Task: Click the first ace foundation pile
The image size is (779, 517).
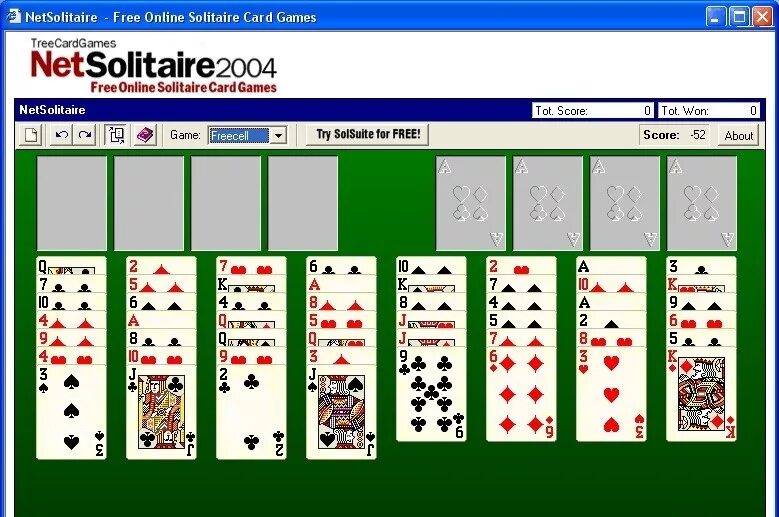Action: [470, 203]
